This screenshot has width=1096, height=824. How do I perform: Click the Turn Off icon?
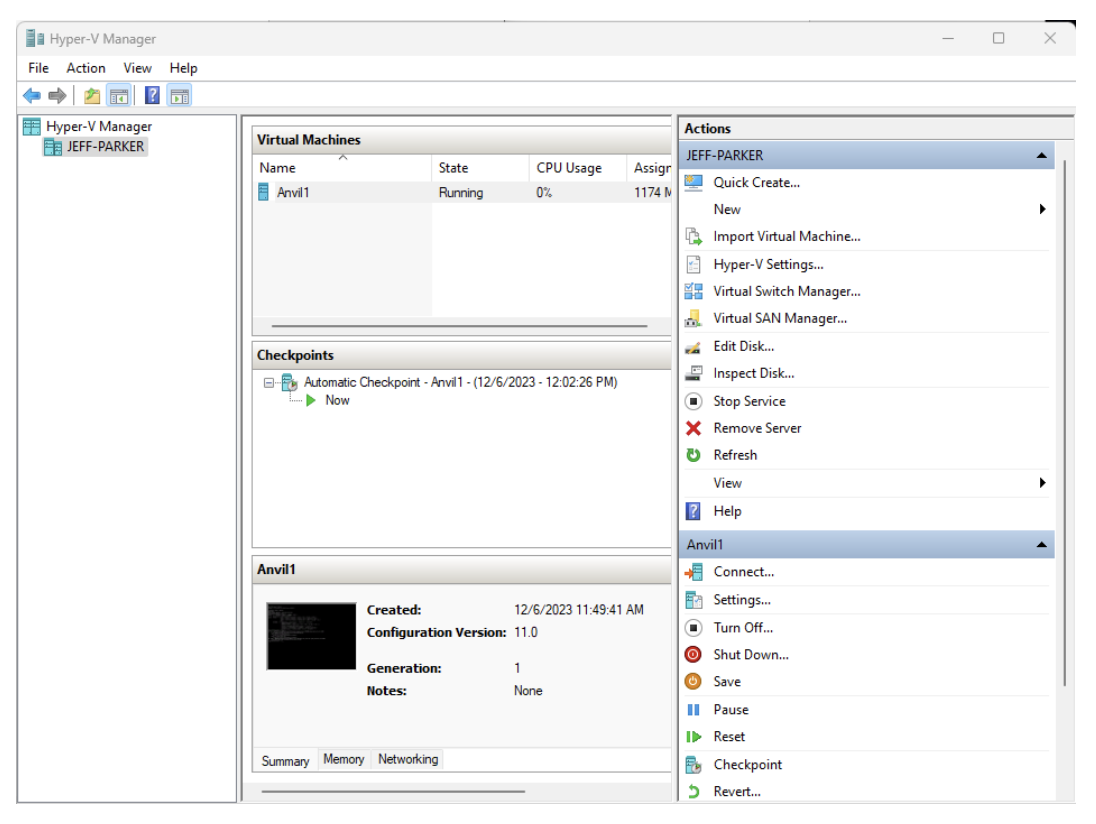coord(693,628)
